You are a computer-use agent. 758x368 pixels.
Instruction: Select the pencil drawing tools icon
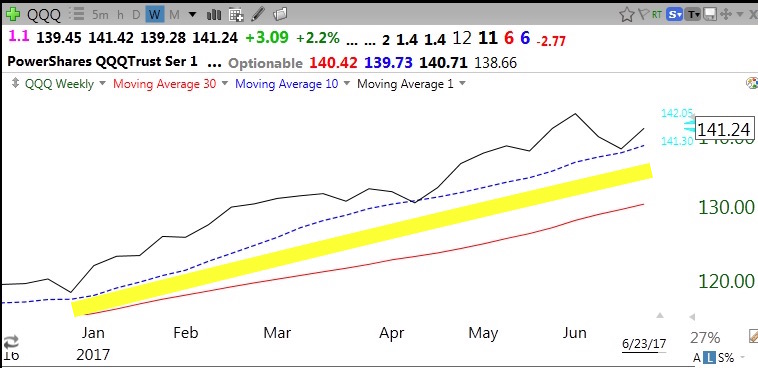[x=258, y=15]
